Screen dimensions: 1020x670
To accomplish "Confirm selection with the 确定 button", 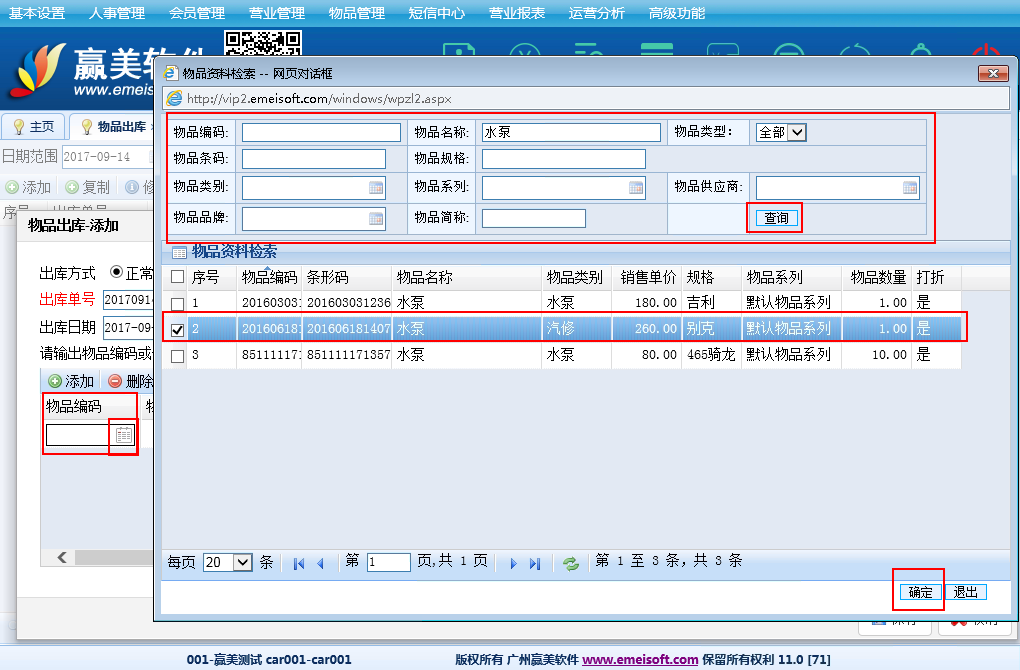I will click(x=920, y=592).
